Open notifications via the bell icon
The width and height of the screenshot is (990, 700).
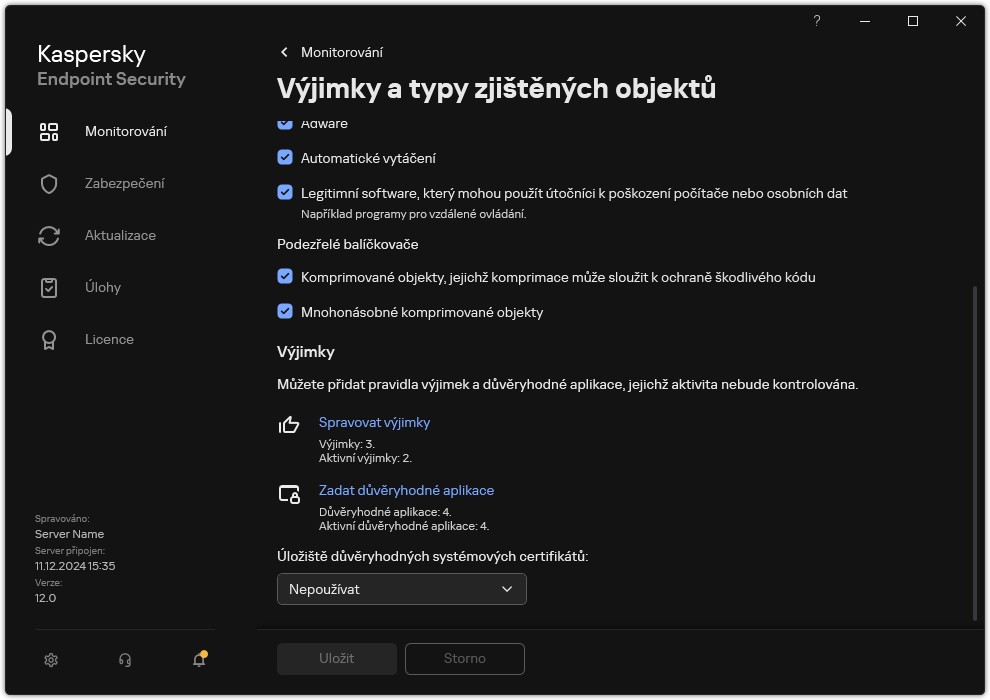tap(197, 660)
